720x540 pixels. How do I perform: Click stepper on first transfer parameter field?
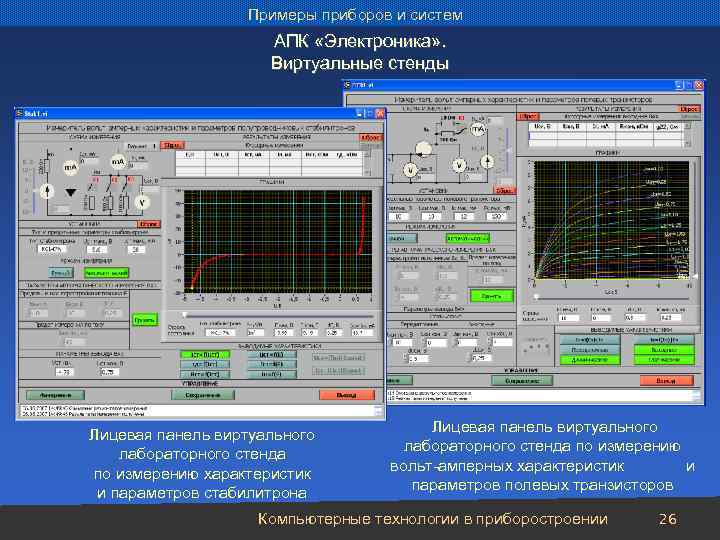390,342
